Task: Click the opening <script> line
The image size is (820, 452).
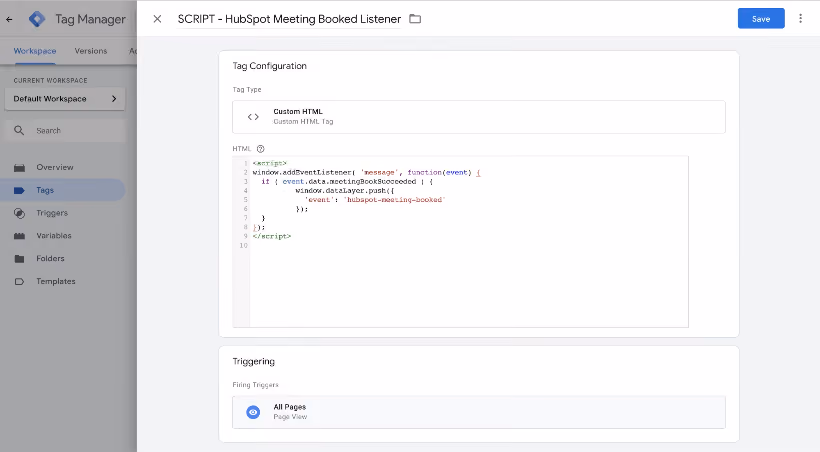Action: [269, 163]
